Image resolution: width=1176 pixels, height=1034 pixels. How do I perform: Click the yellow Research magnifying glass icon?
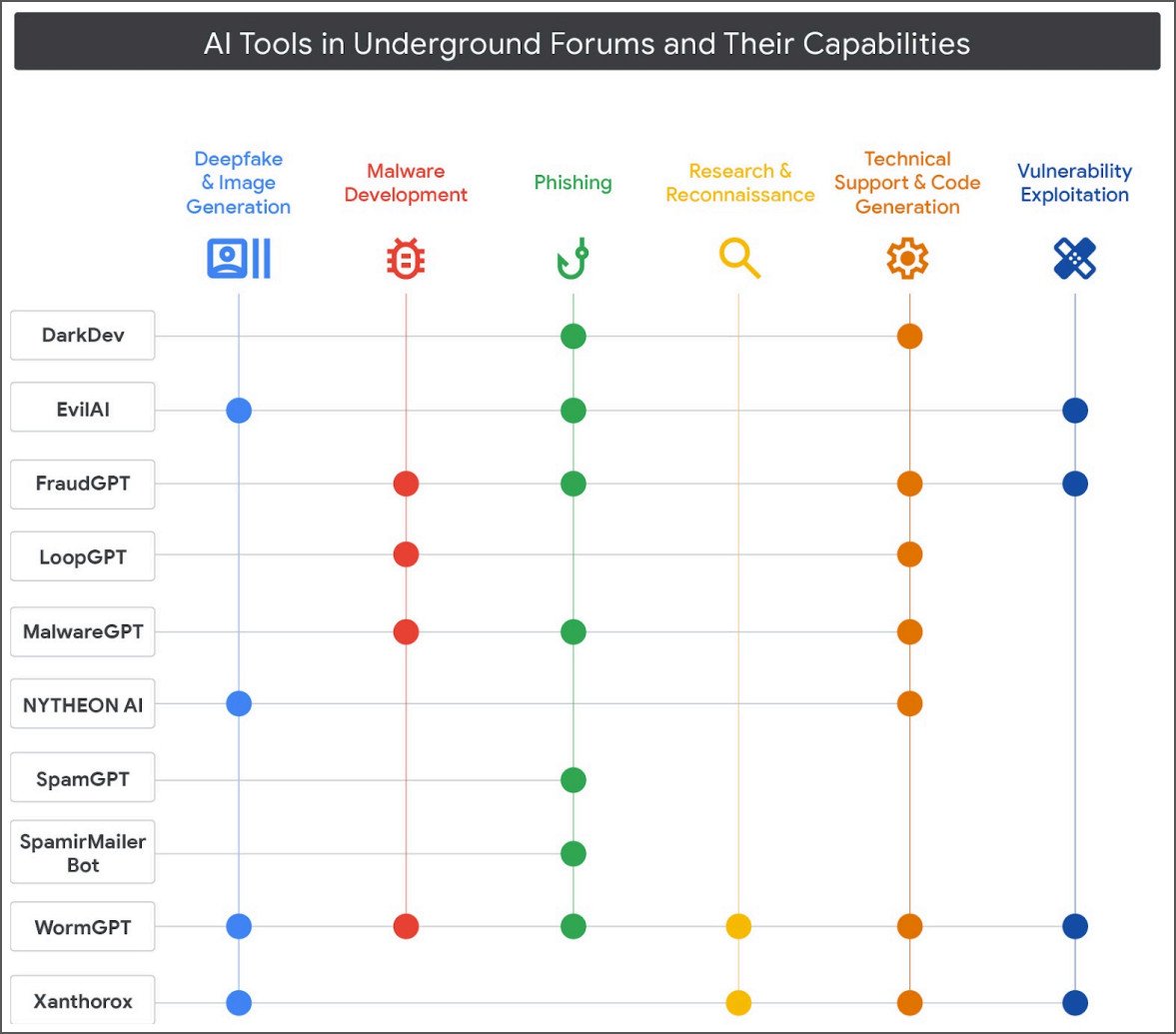point(739,260)
